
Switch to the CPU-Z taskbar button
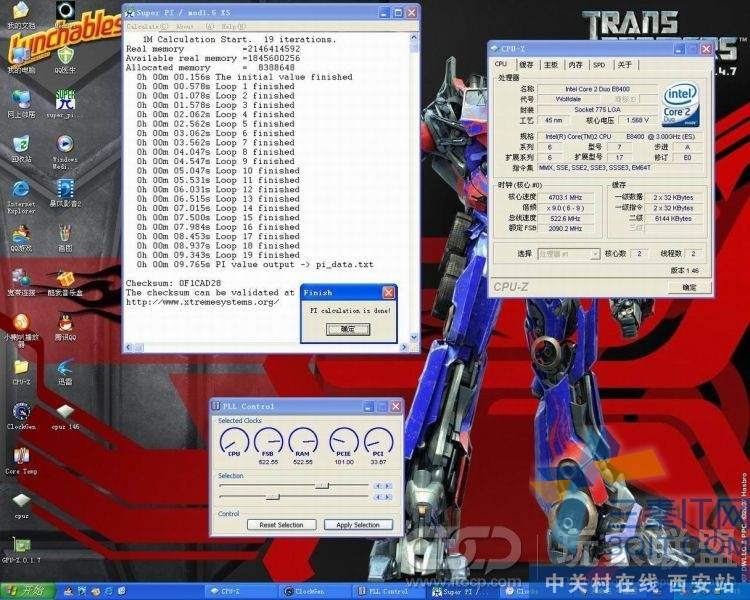tap(240, 591)
